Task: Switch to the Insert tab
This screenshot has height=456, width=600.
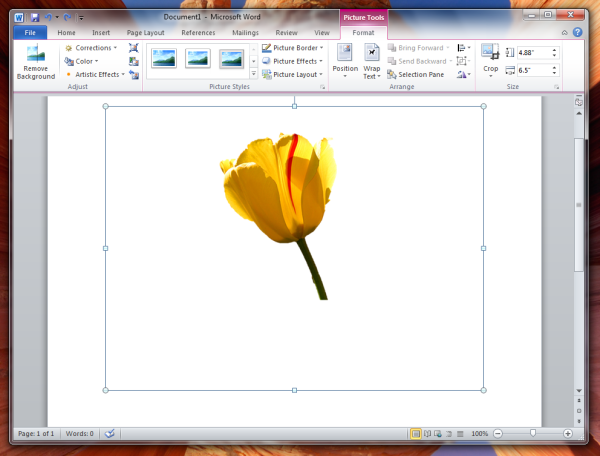Action: [x=101, y=33]
